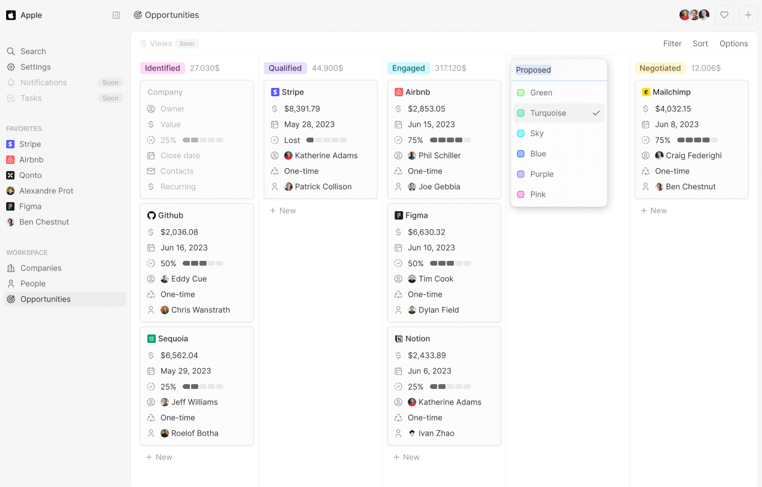This screenshot has height=487, width=762.
Task: Click Airbnb logo on Engaged card
Action: coord(398,92)
